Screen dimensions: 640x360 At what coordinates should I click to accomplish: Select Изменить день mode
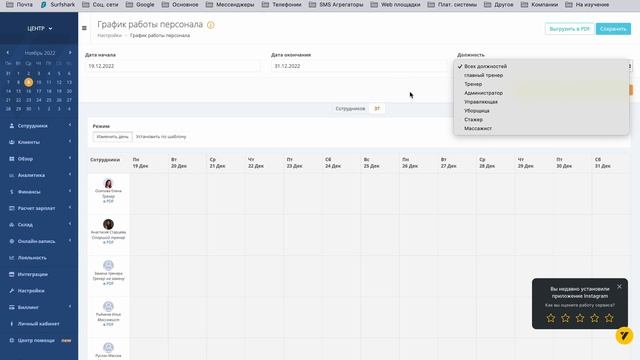(113, 137)
